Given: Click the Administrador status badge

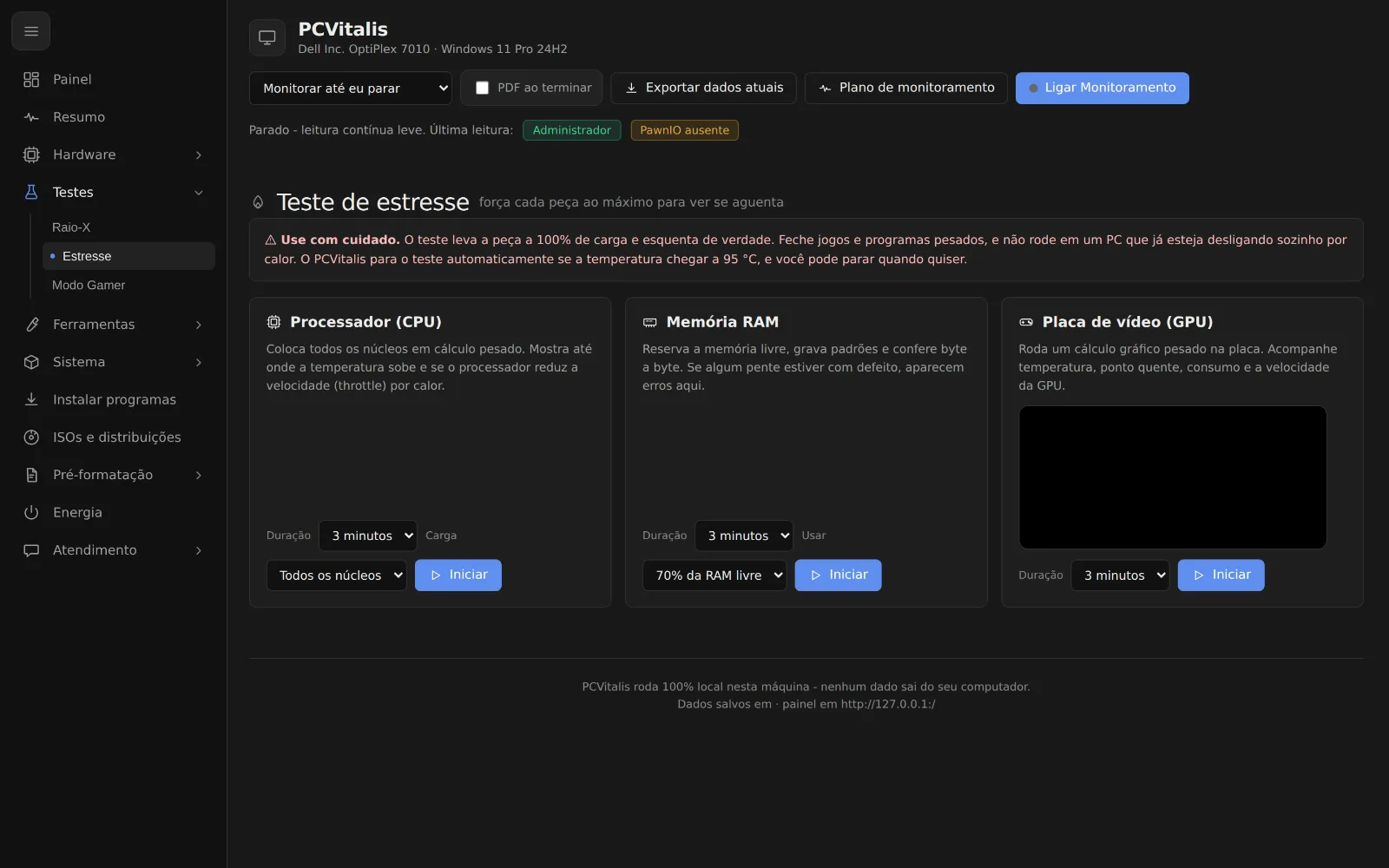Looking at the screenshot, I should pos(572,130).
